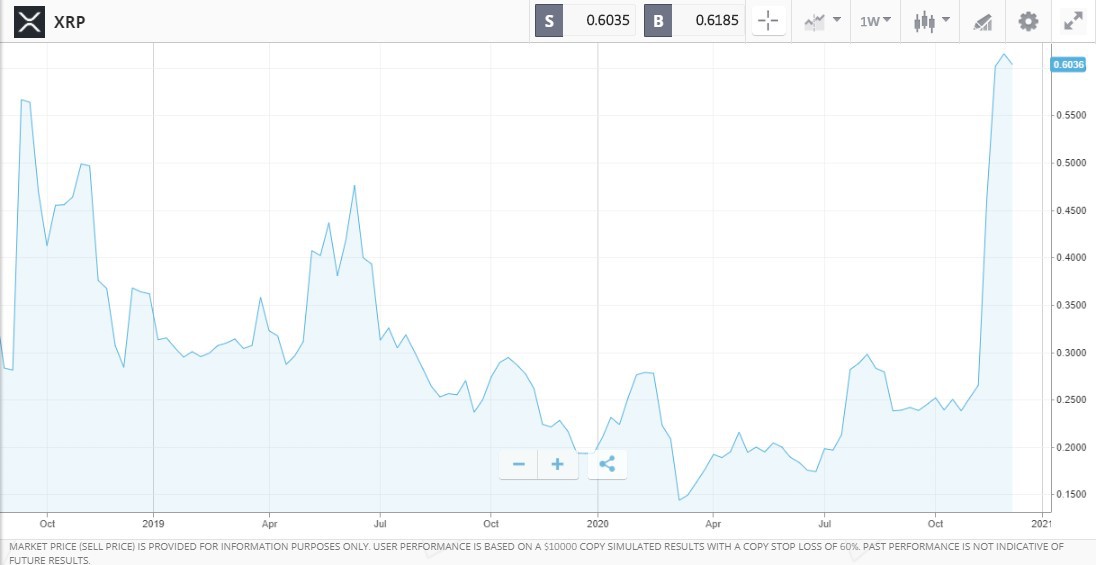The width and height of the screenshot is (1096, 565).
Task: Click the sell price 0.6035
Action: [x=606, y=21]
